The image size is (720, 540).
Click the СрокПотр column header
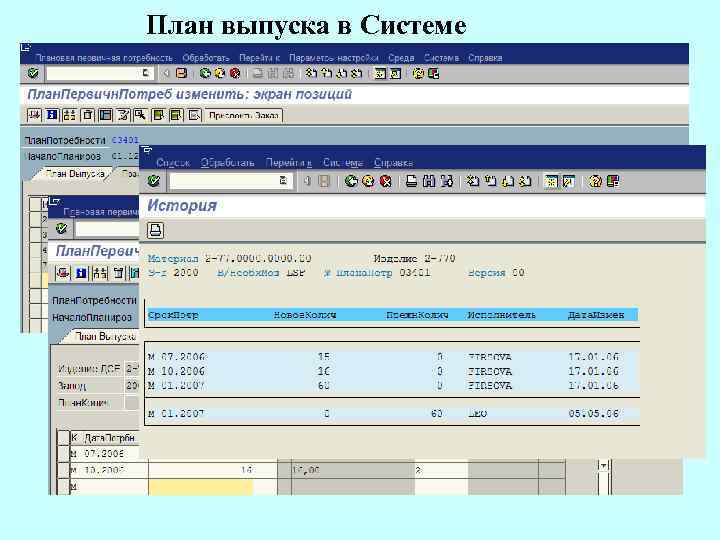tap(173, 315)
